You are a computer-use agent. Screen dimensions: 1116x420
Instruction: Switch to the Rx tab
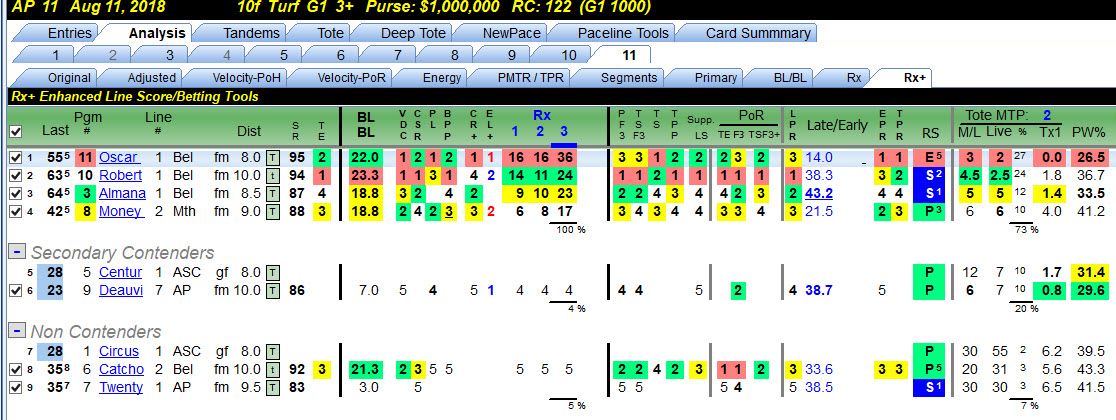(x=854, y=78)
